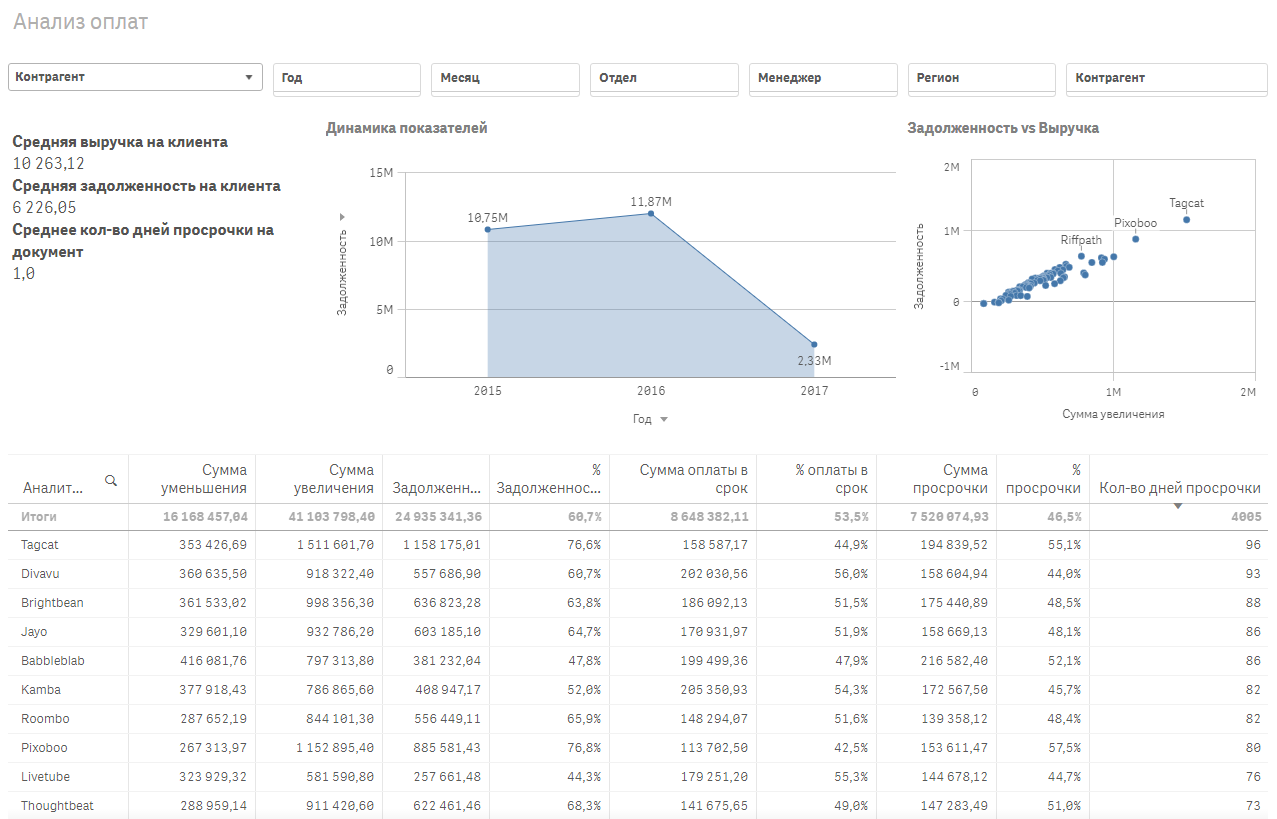Click the 2015 data point labeled 10,75M

point(488,230)
